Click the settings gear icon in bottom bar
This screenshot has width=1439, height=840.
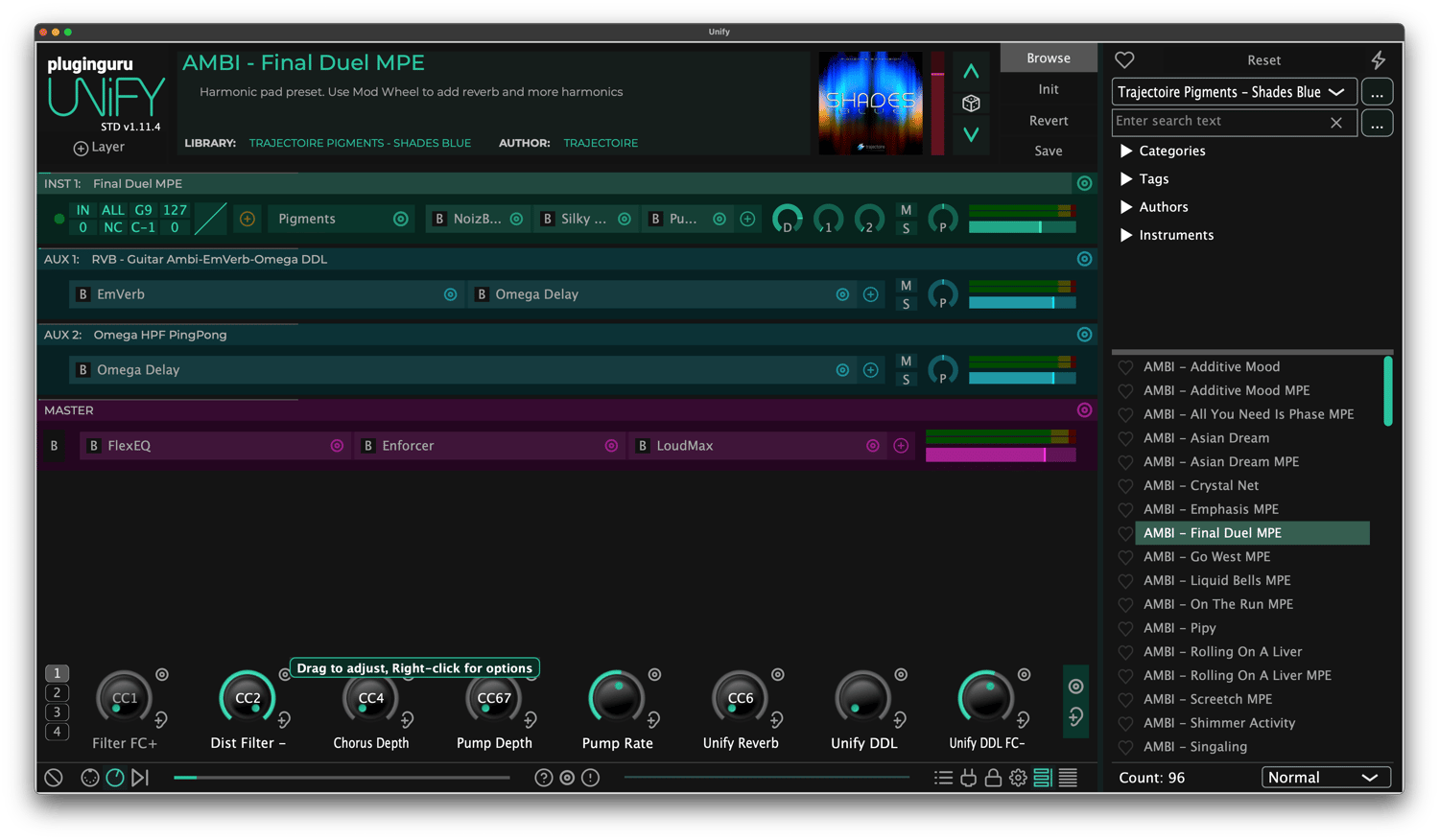click(1018, 778)
